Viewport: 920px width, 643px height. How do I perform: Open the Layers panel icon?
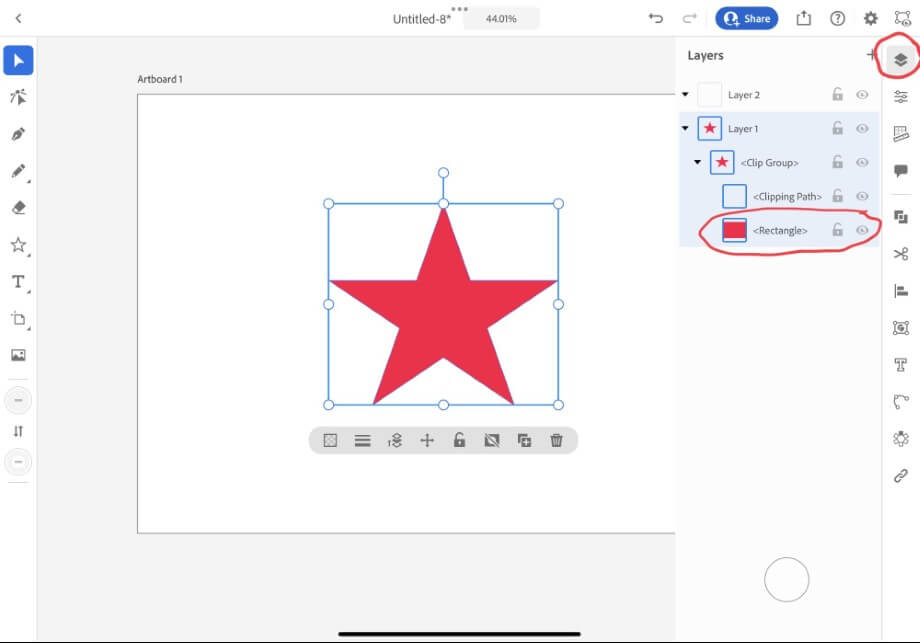(901, 59)
